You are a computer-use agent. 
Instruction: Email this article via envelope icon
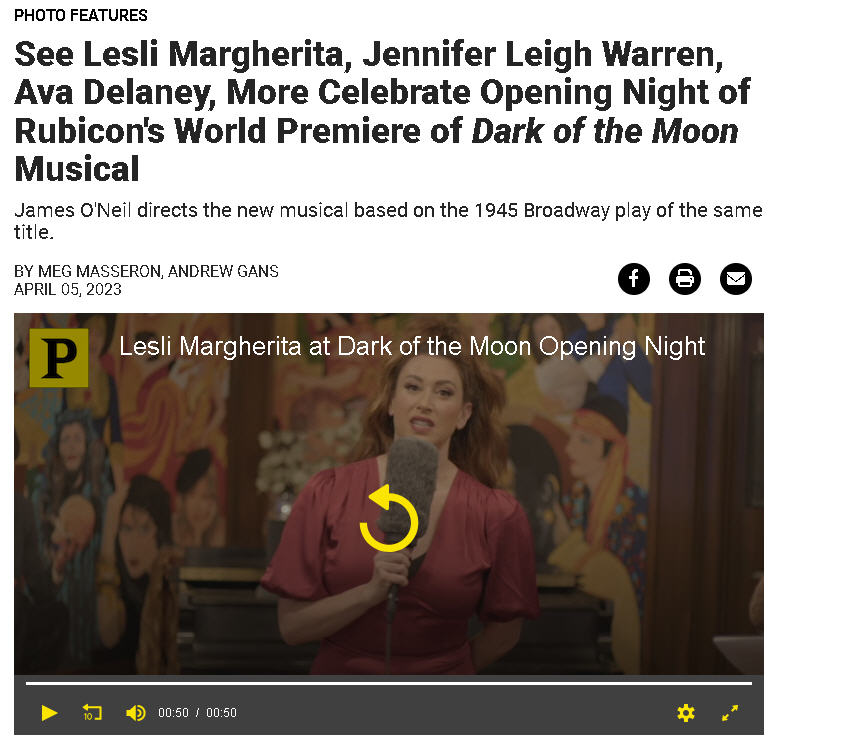(736, 279)
